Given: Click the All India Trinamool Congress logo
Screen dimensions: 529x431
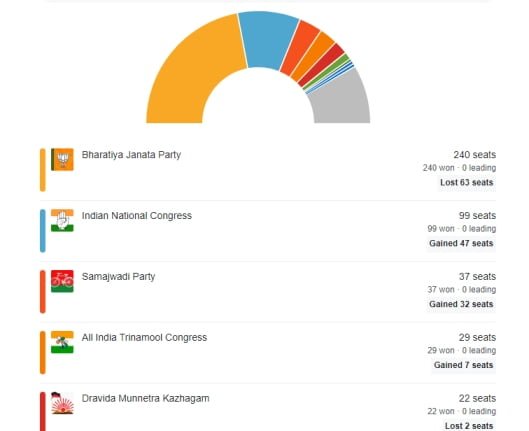Looking at the screenshot, I should [x=62, y=342].
